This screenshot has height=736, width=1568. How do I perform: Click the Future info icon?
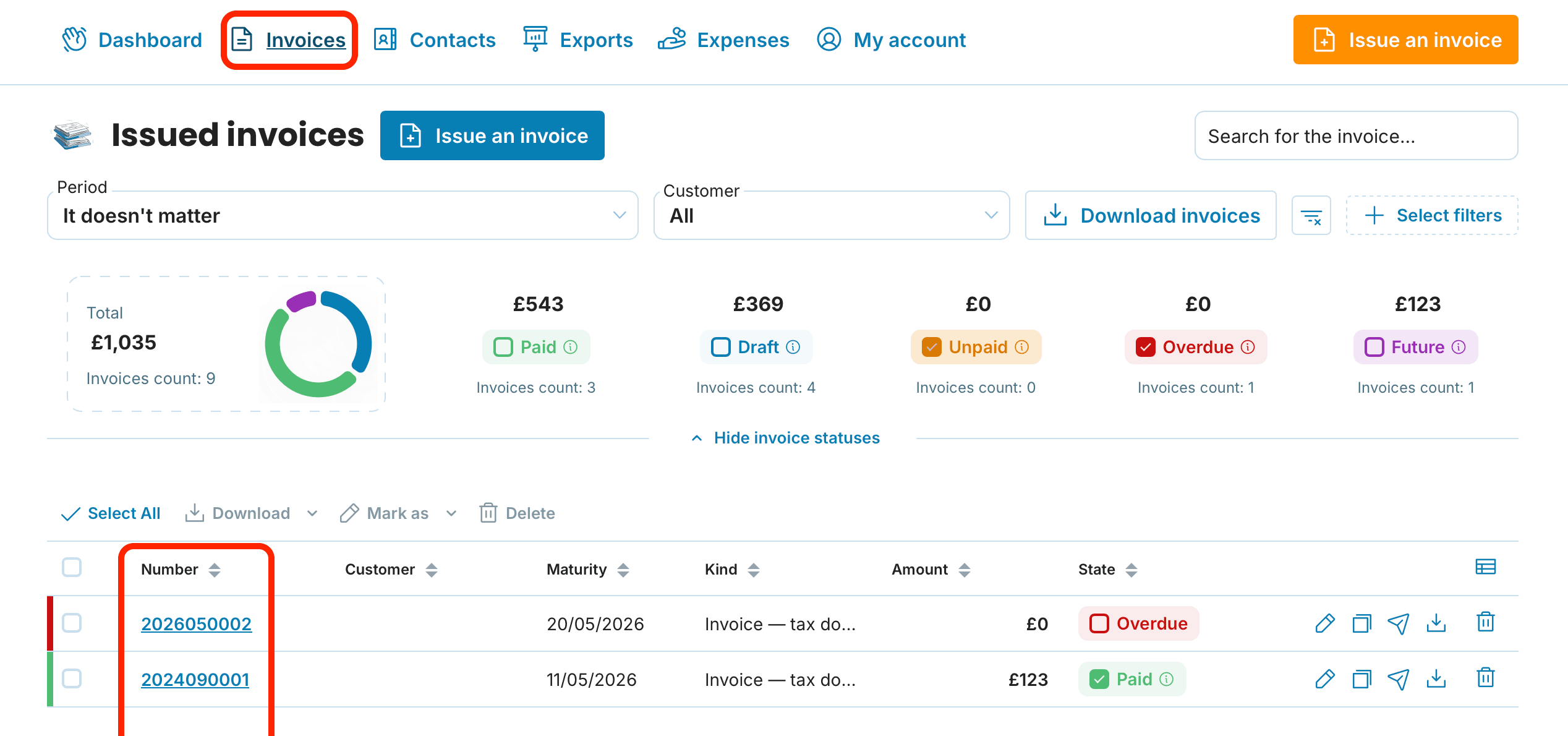1459,347
